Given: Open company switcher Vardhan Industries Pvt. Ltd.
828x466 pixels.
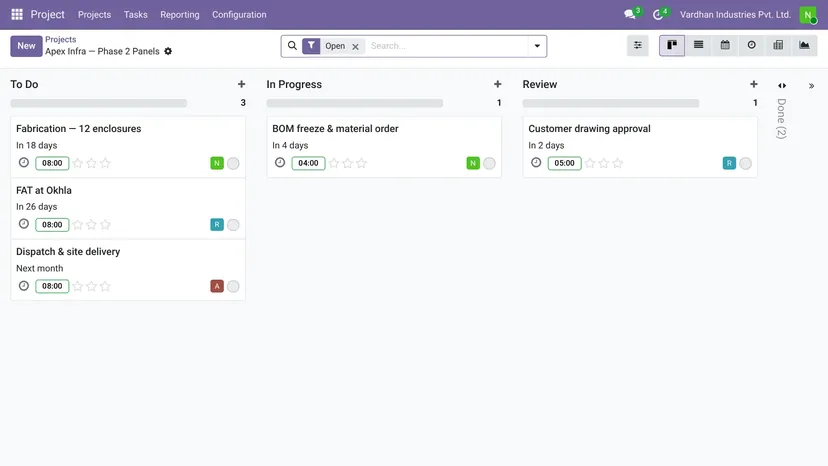Looking at the screenshot, I should point(735,15).
